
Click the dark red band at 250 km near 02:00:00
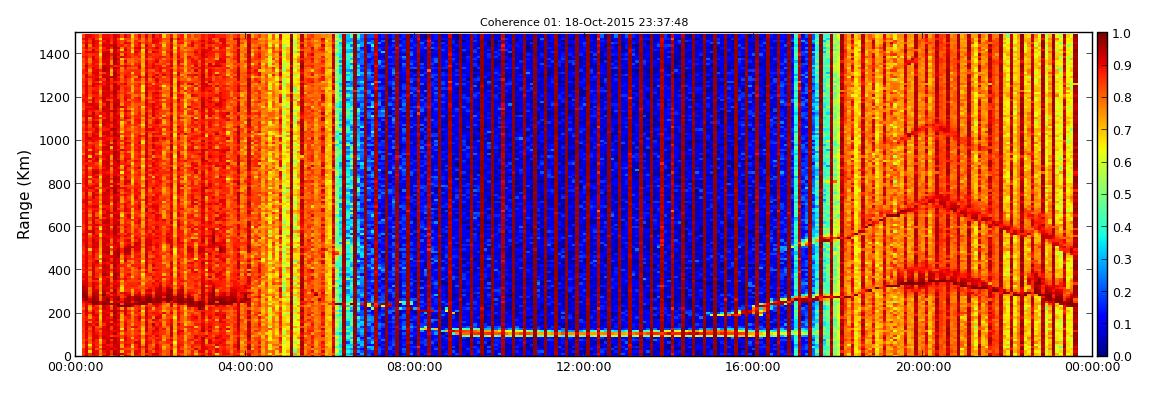point(165,299)
